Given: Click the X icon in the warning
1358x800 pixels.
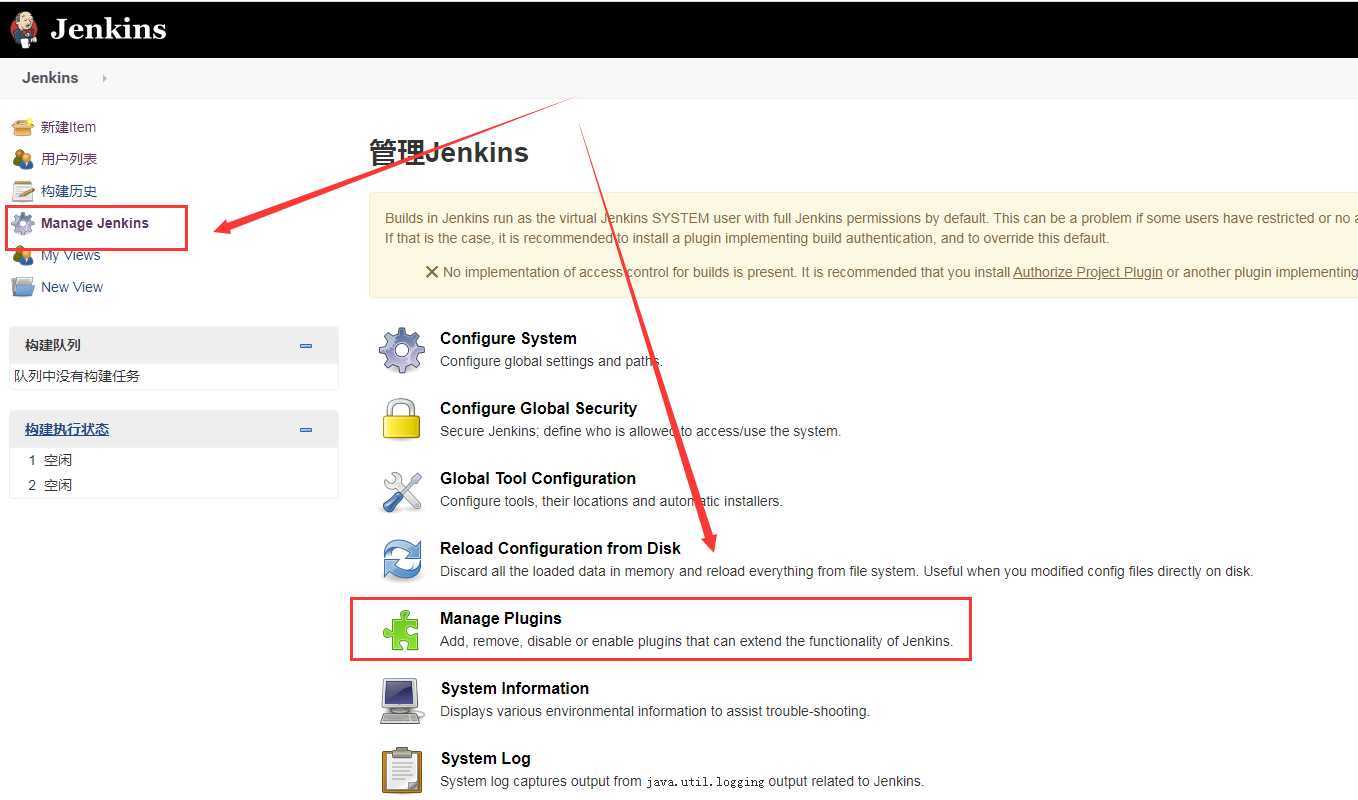Looking at the screenshot, I should [432, 272].
